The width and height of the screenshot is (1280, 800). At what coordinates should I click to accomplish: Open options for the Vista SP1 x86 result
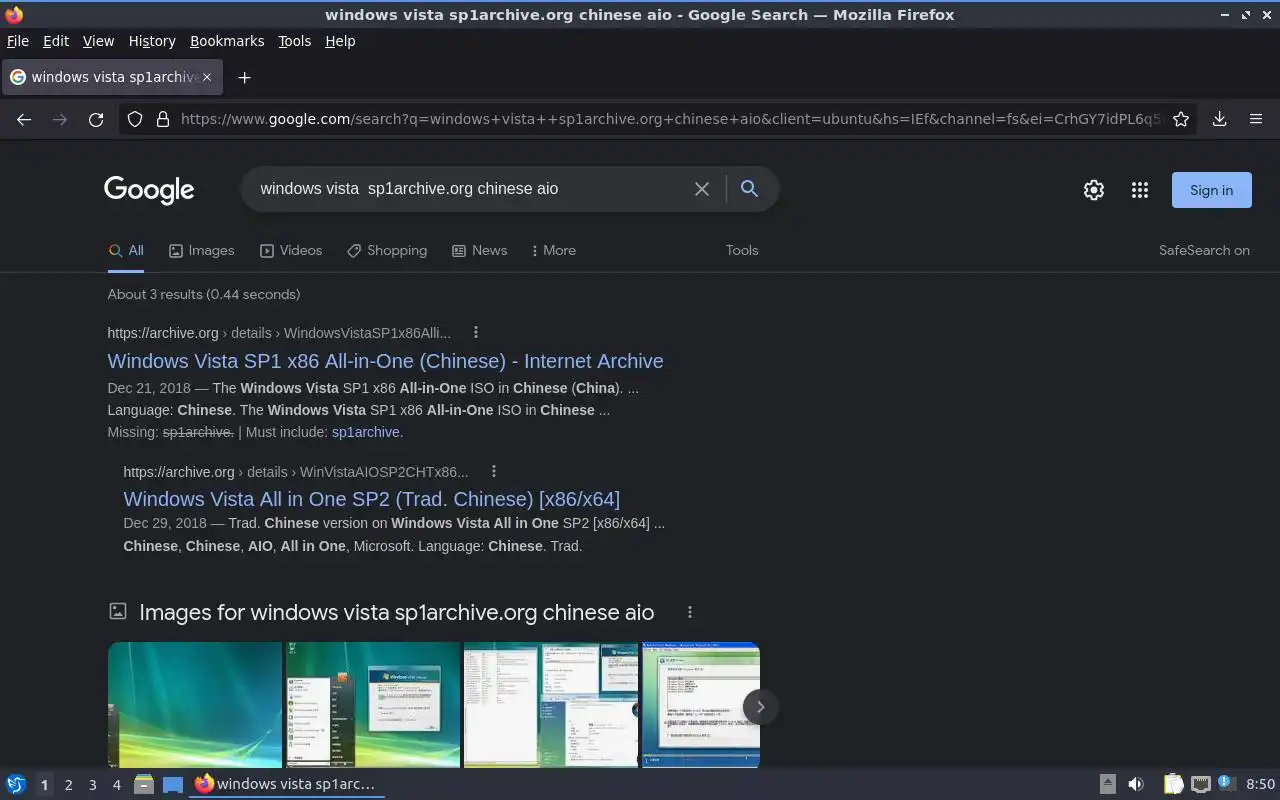pos(476,332)
